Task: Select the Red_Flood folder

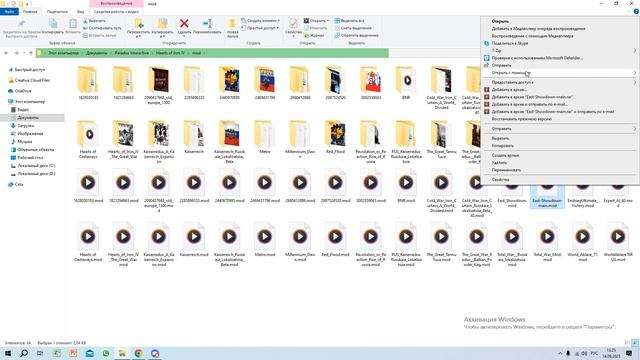Action: pos(335,137)
